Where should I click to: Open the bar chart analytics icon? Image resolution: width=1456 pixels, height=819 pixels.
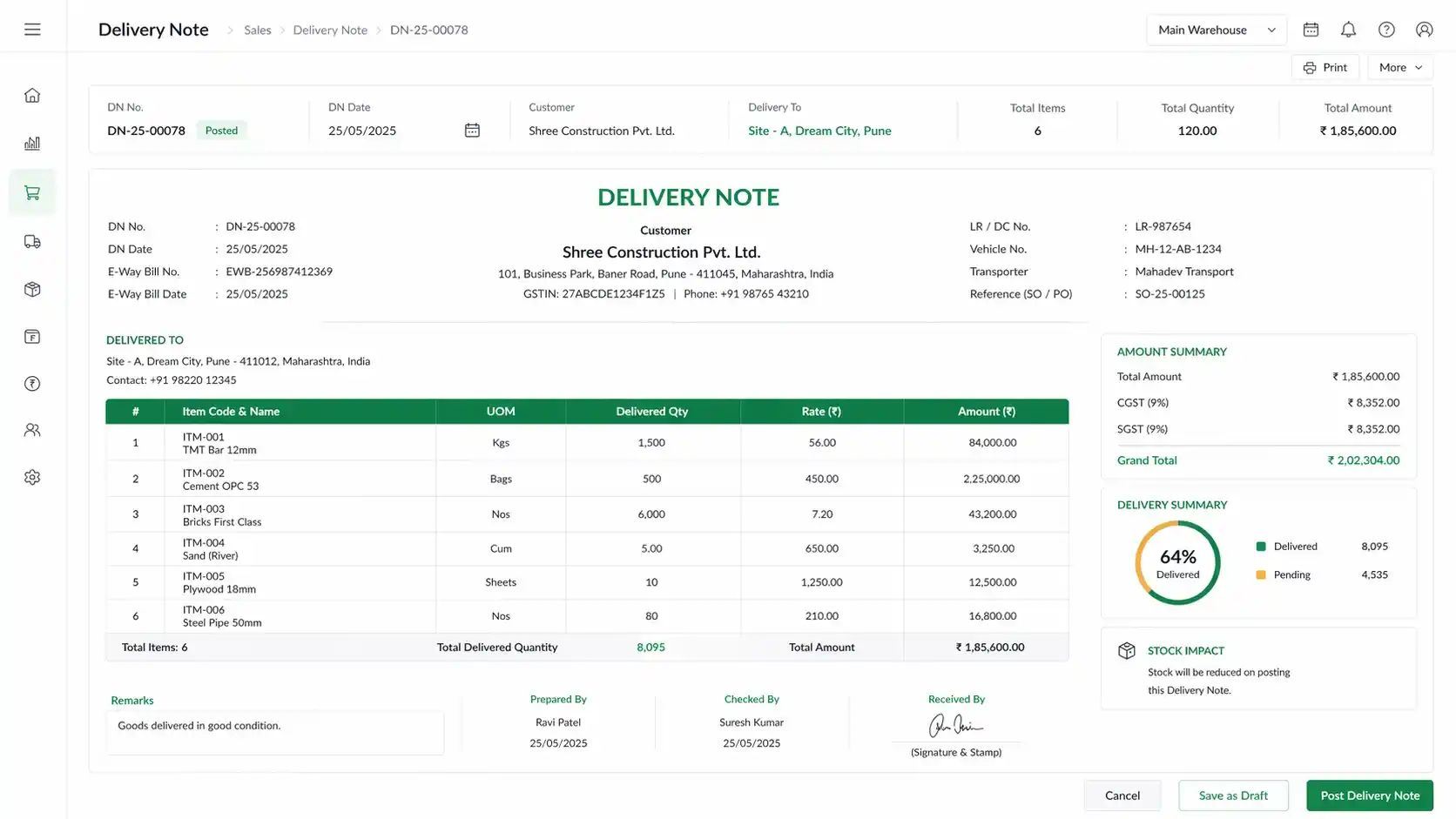[32, 144]
